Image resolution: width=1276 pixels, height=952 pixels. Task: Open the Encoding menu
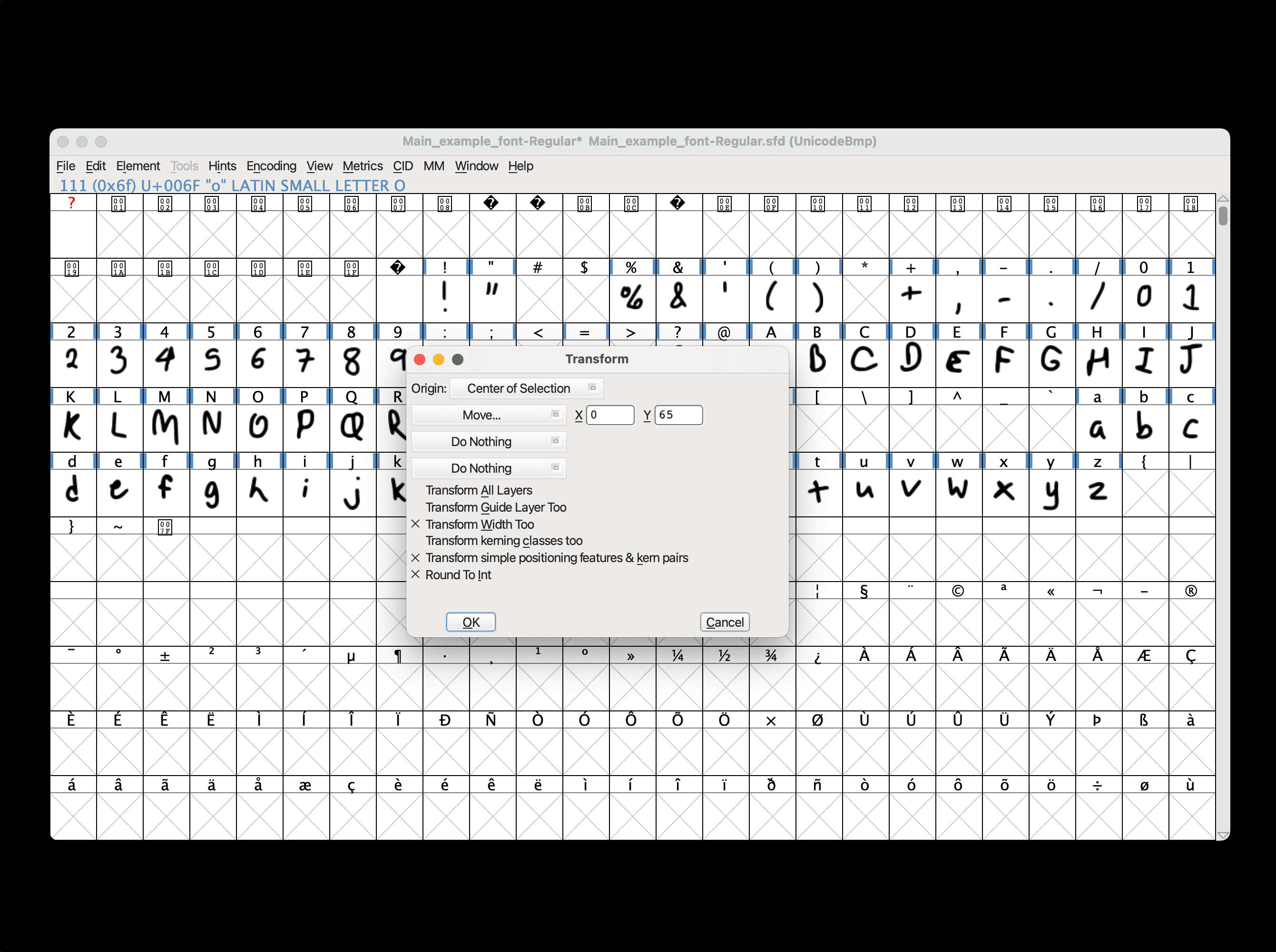271,166
